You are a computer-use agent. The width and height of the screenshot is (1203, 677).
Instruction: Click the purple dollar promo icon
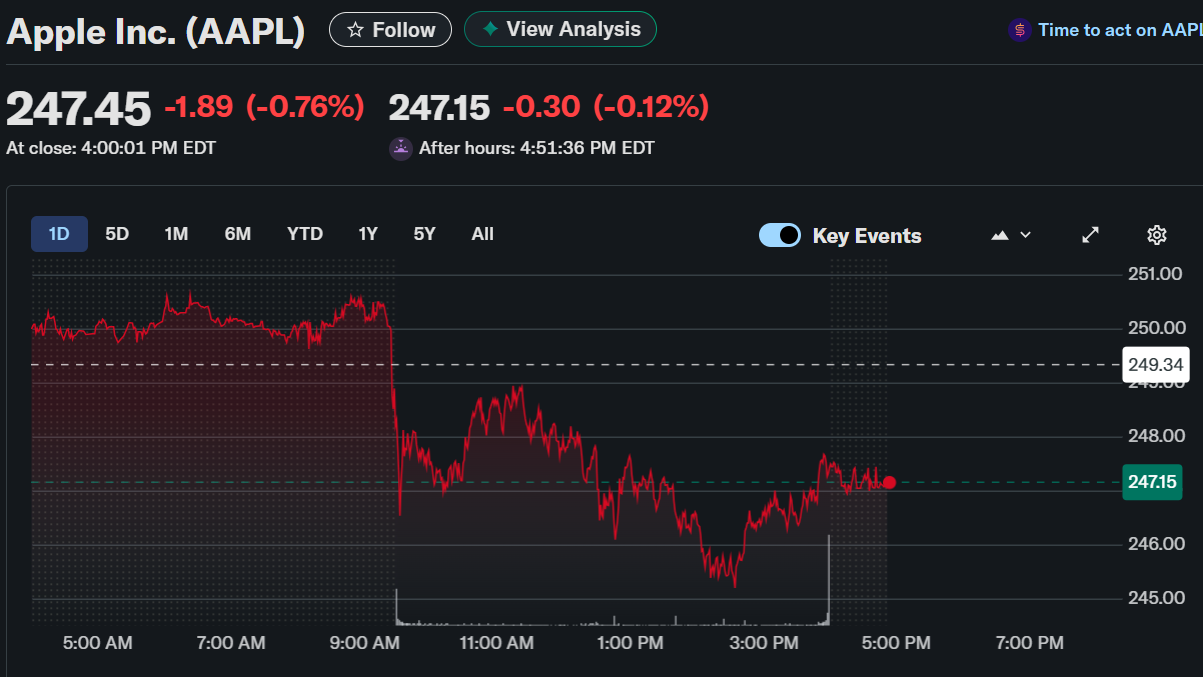click(x=1019, y=30)
